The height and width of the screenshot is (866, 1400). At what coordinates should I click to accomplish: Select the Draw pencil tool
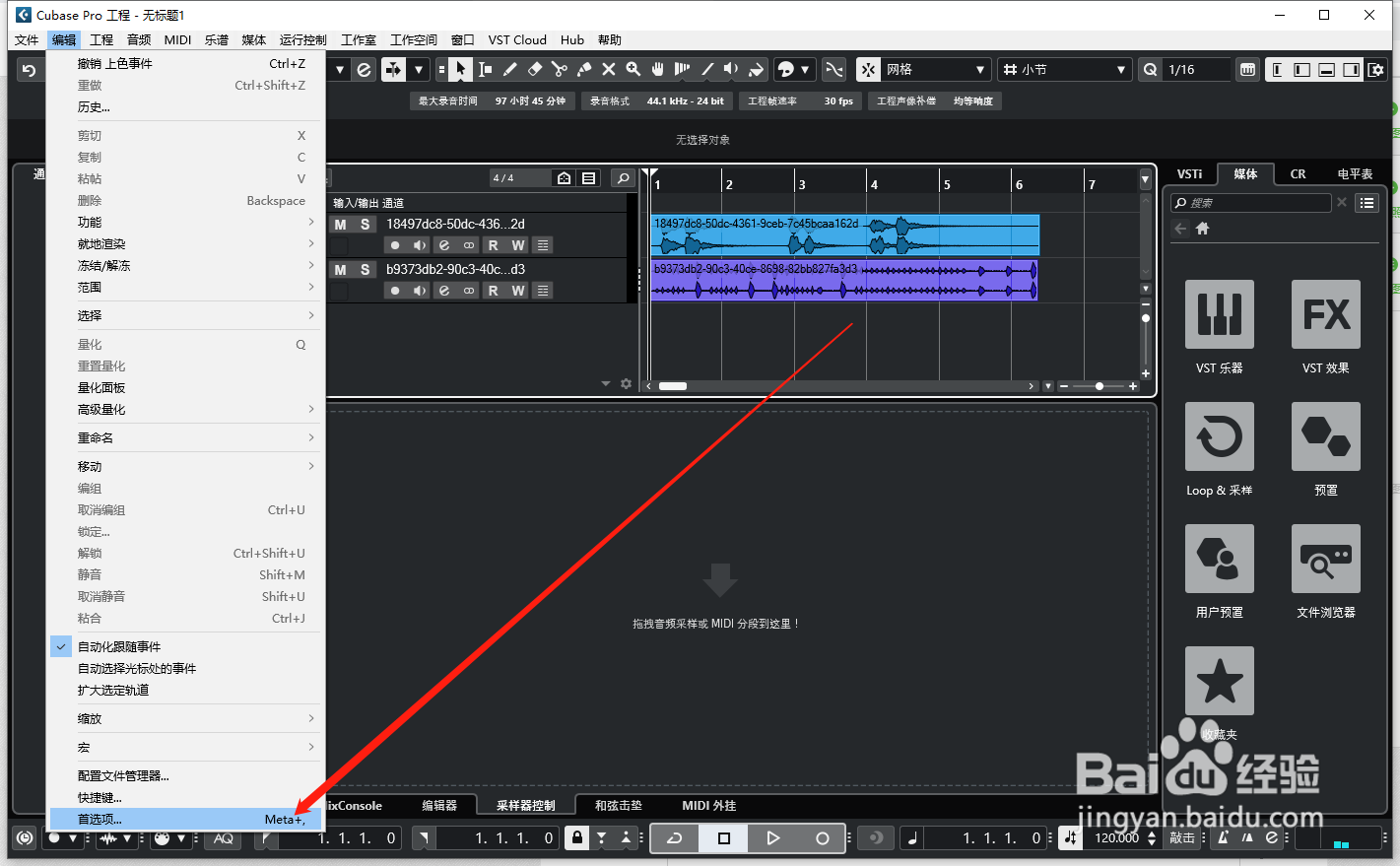[509, 69]
